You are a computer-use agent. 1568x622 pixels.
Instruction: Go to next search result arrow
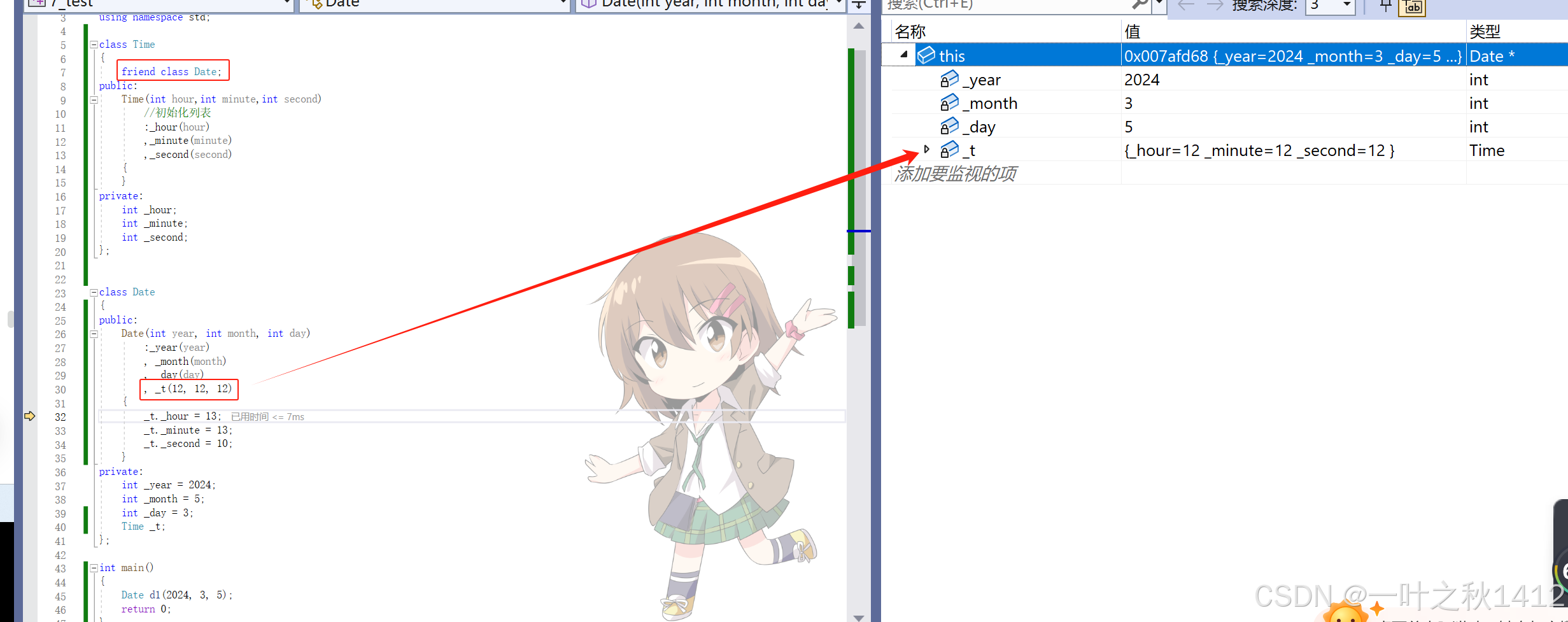click(1215, 5)
